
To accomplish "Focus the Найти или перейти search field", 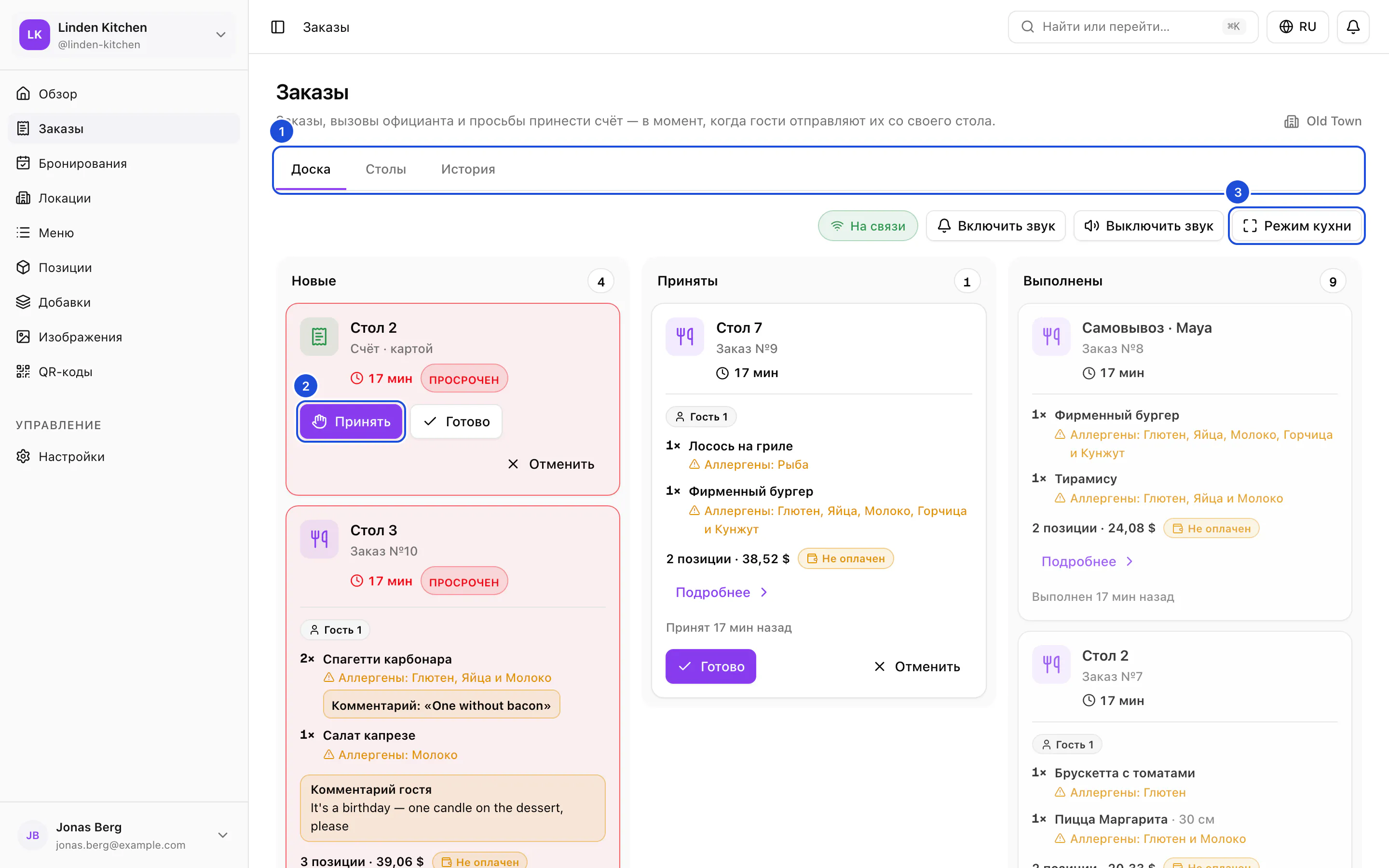I will [x=1132, y=27].
